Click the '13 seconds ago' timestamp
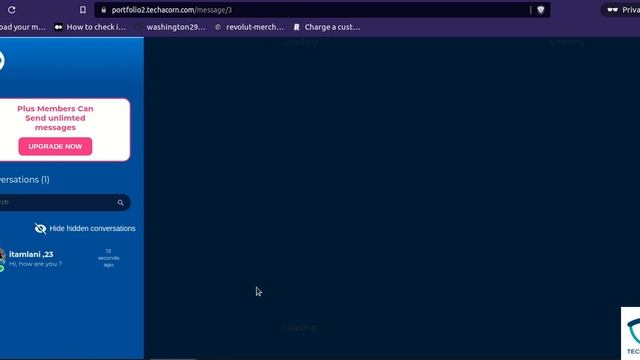Image resolution: width=640 pixels, height=360 pixels. [x=109, y=258]
